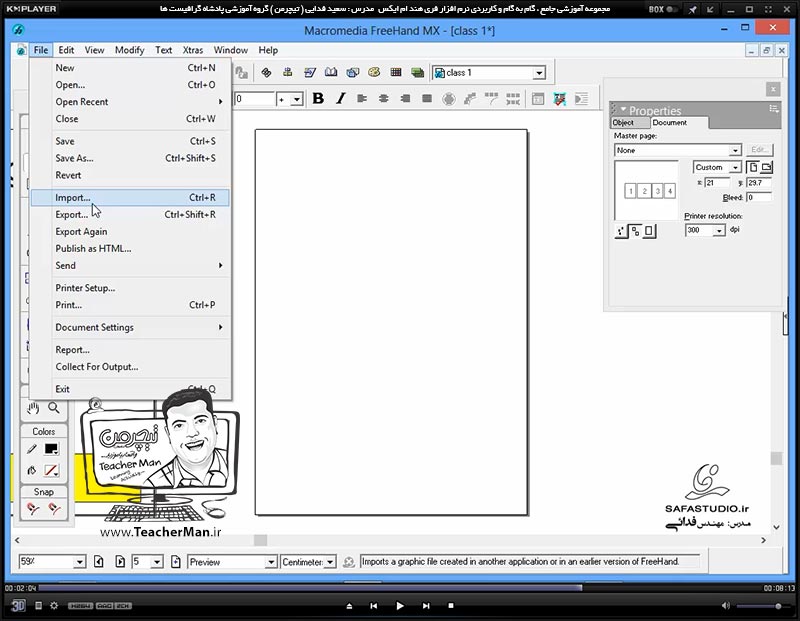Viewport: 800px width, 621px height.
Task: Choose Import... from the File menu
Action: pyautogui.click(x=130, y=197)
